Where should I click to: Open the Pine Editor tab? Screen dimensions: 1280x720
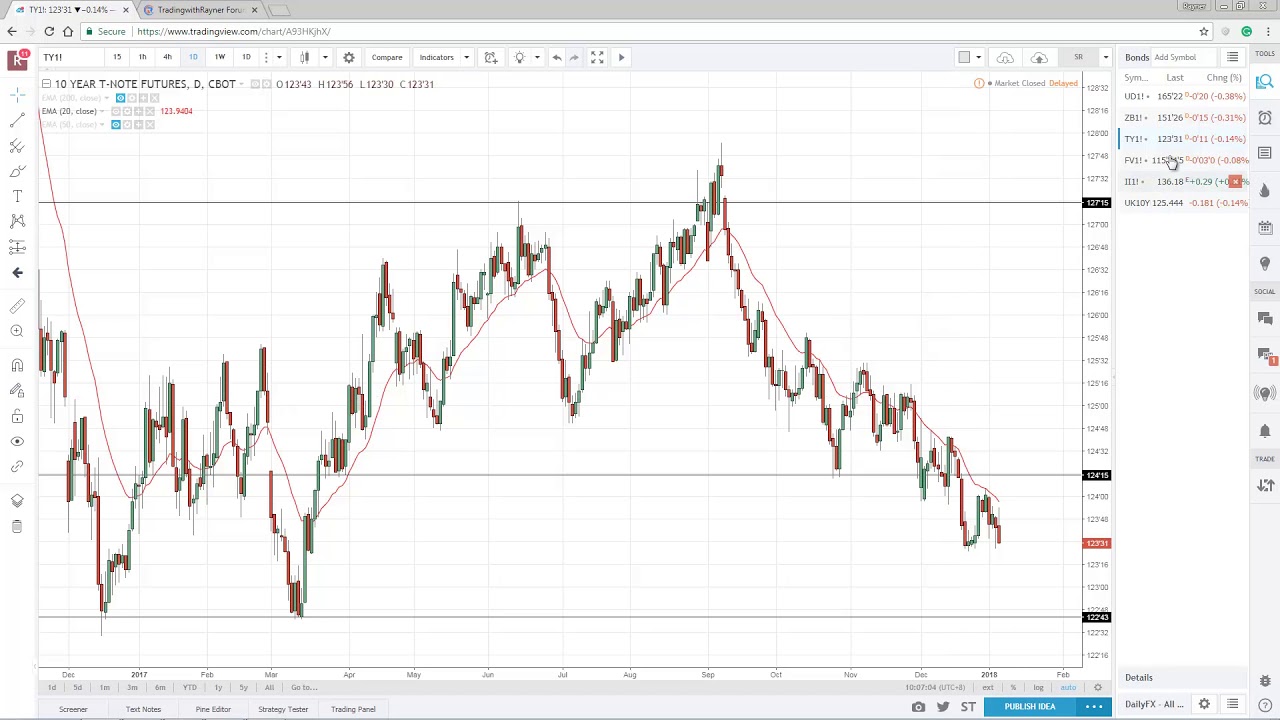tap(213, 709)
